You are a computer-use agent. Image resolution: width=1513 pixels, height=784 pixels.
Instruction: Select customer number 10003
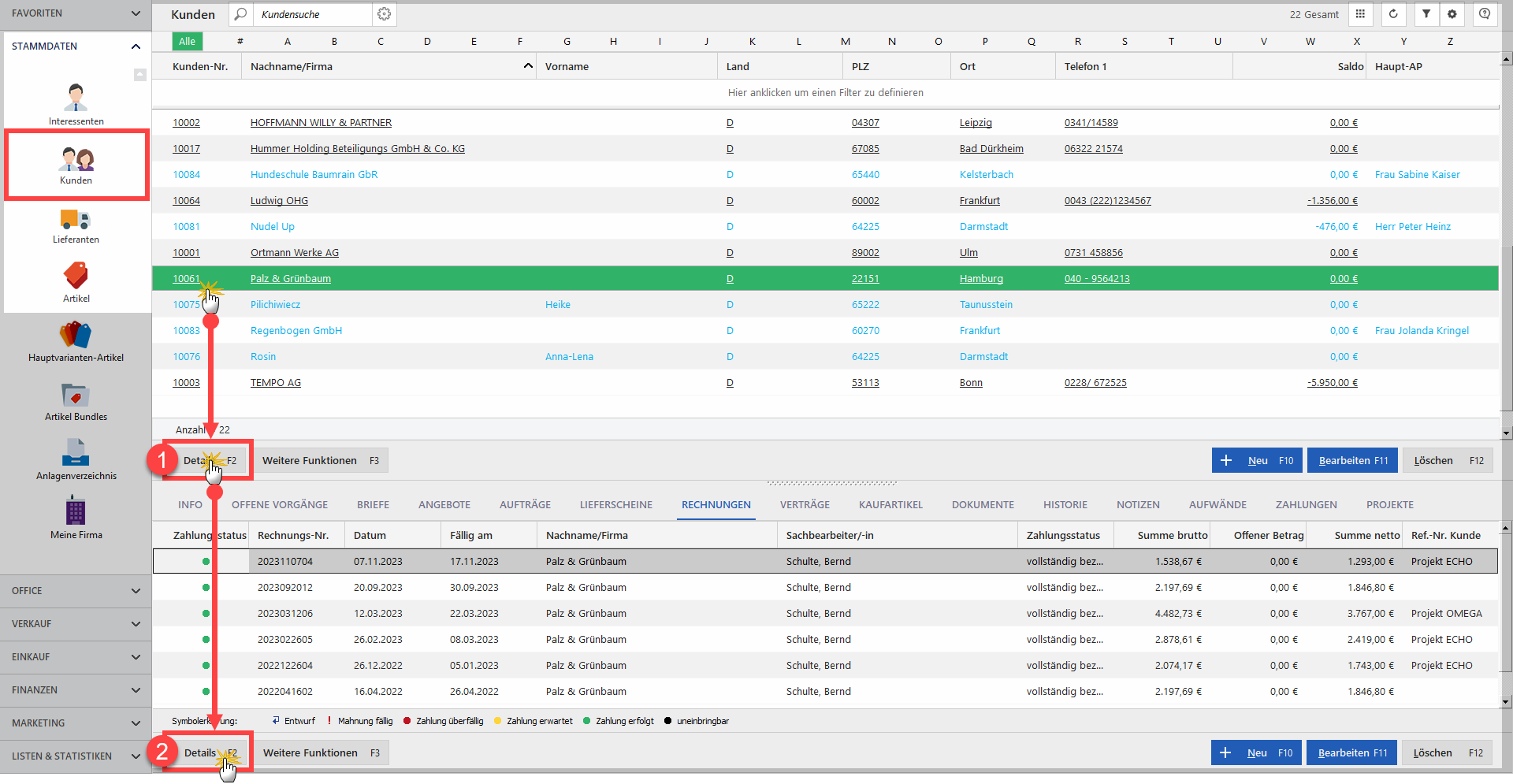coord(186,383)
